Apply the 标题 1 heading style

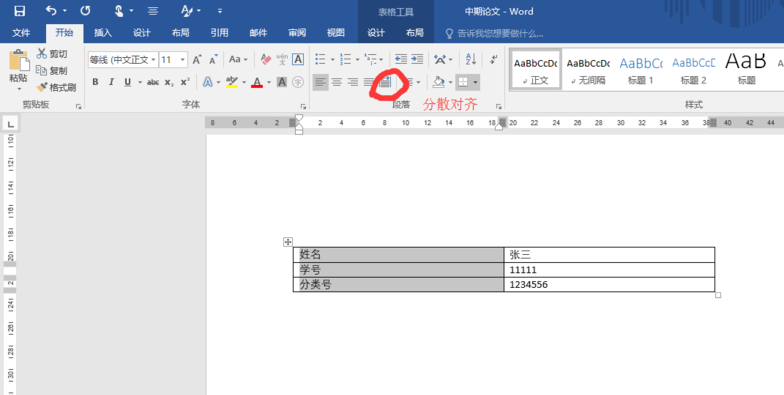point(640,70)
